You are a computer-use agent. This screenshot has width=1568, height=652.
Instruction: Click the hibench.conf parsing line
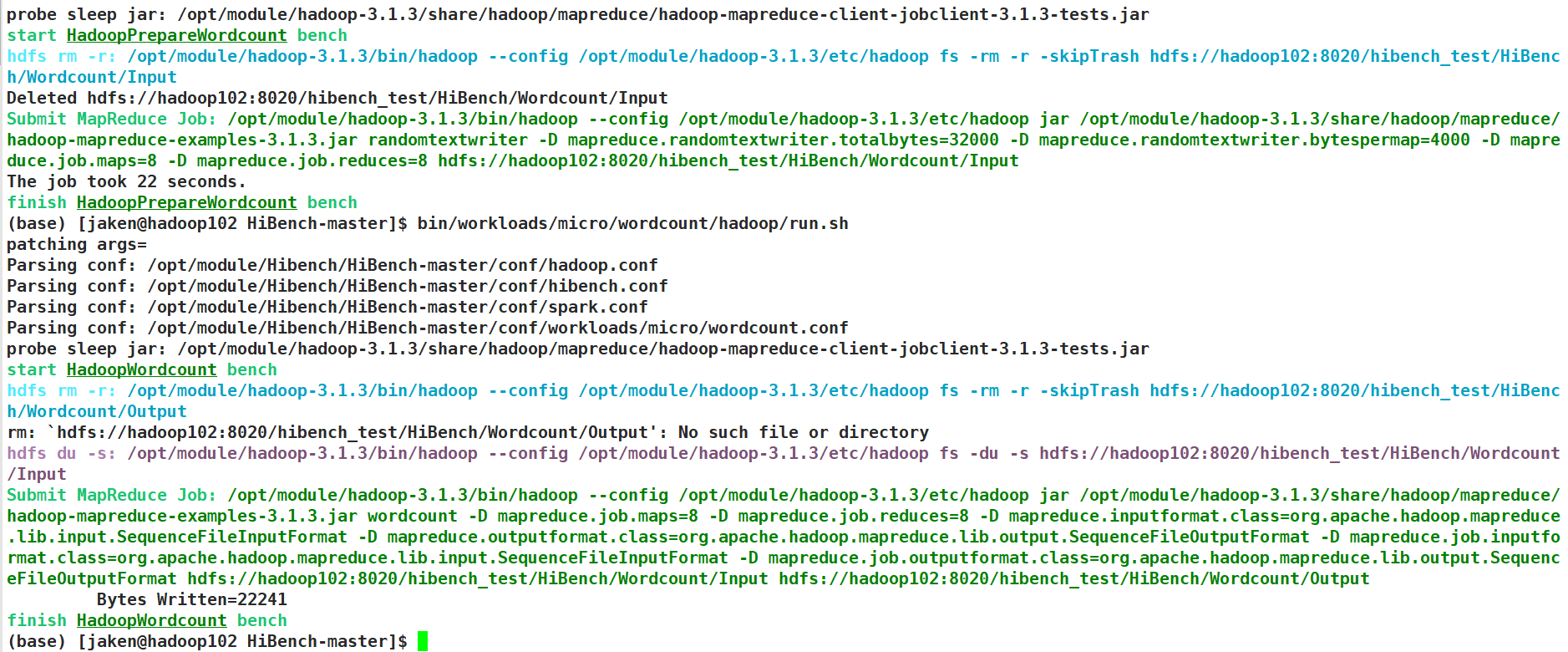pyautogui.click(x=337, y=286)
